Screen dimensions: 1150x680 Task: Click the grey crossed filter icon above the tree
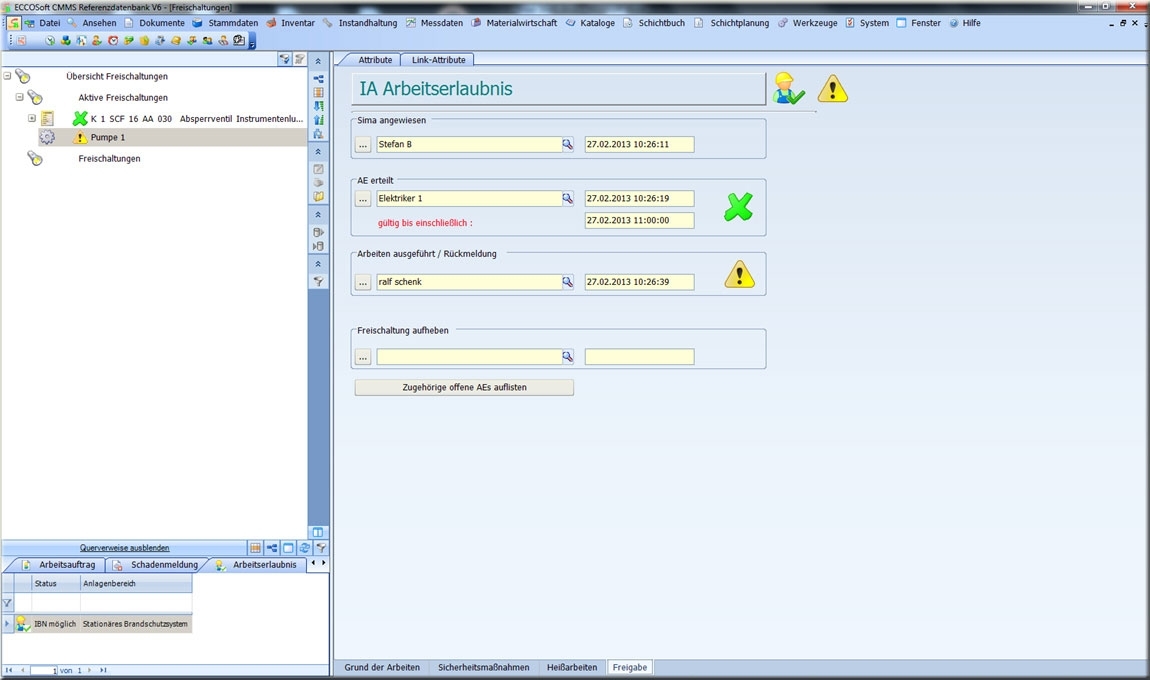299,59
